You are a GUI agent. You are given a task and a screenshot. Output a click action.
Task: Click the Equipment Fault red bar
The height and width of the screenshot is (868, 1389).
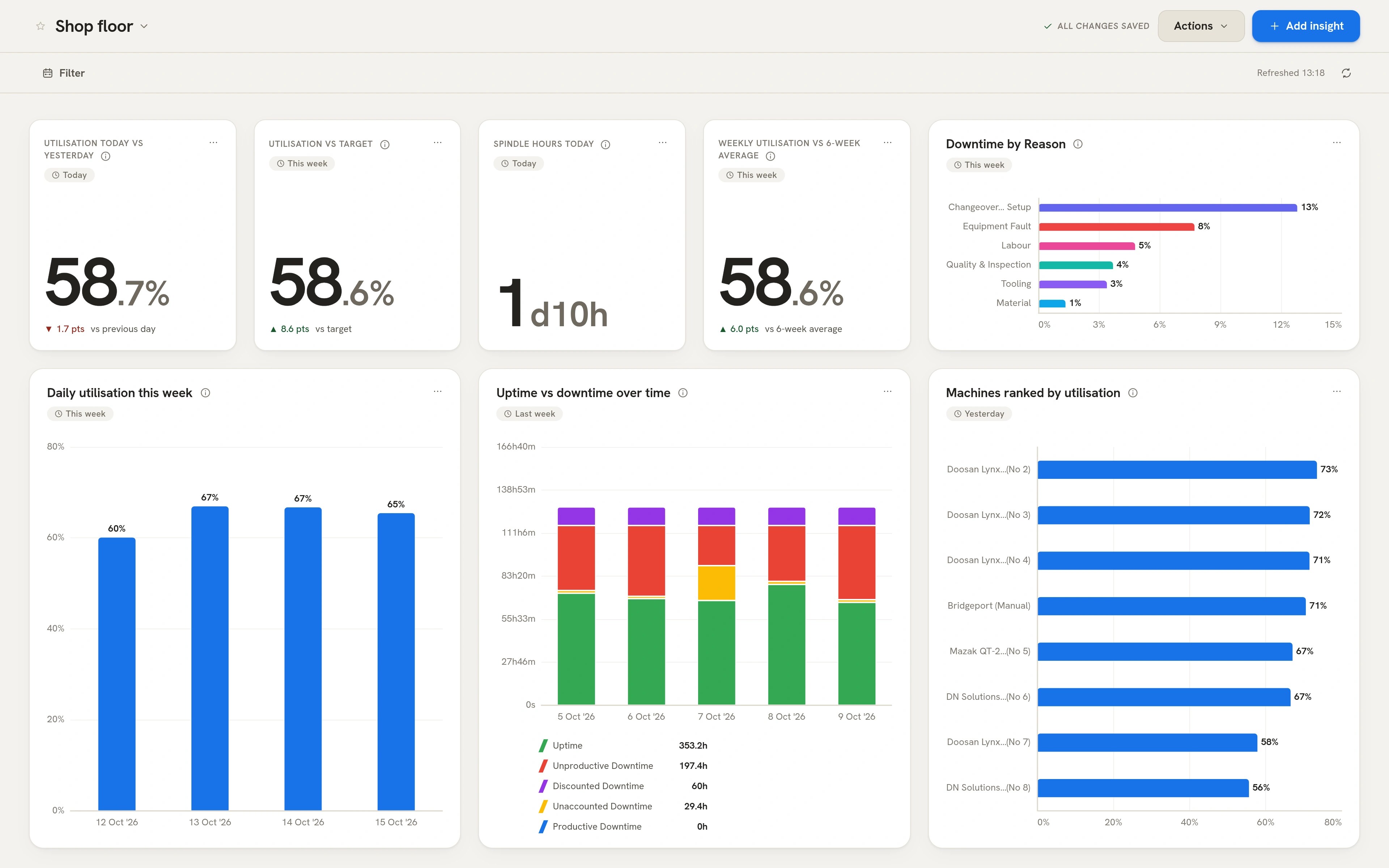click(x=1116, y=227)
